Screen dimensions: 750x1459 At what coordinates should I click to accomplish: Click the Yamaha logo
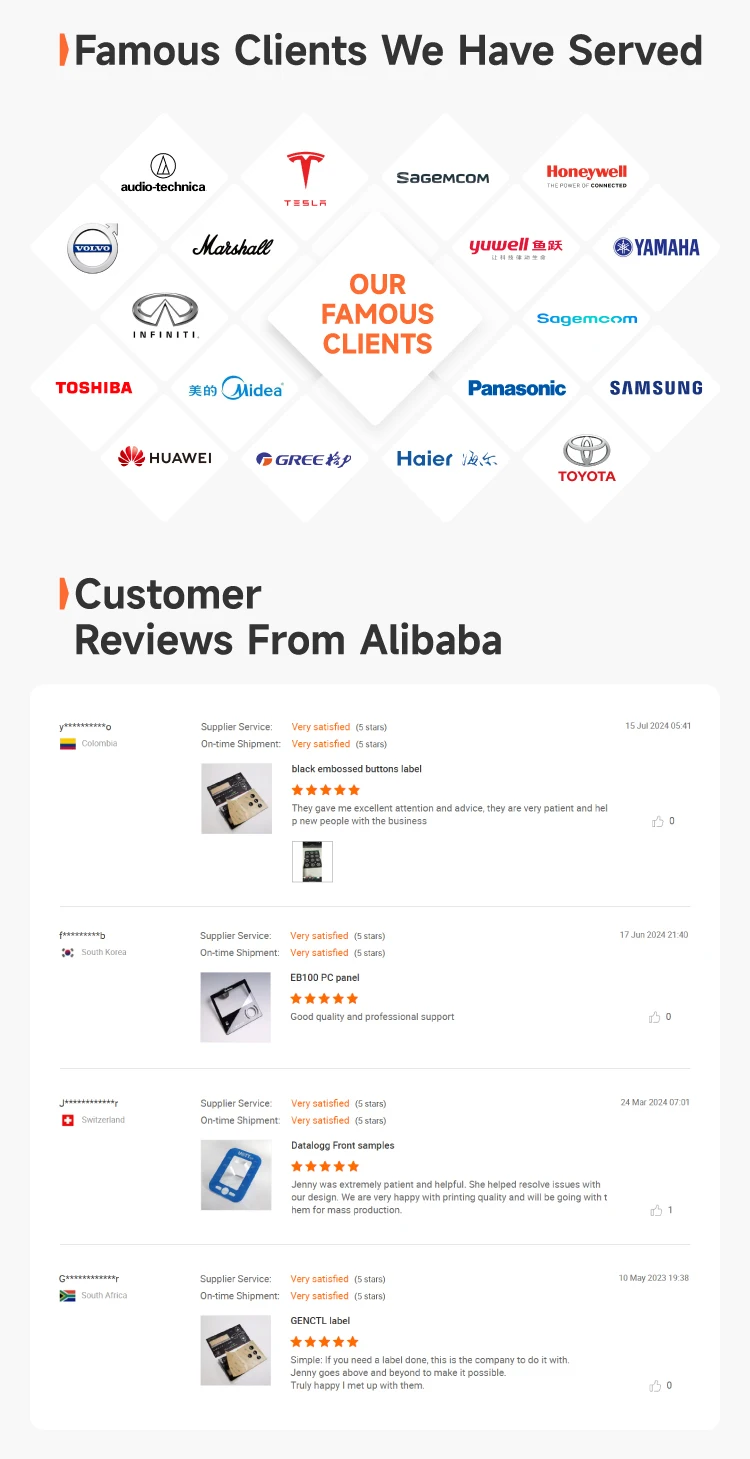click(657, 248)
